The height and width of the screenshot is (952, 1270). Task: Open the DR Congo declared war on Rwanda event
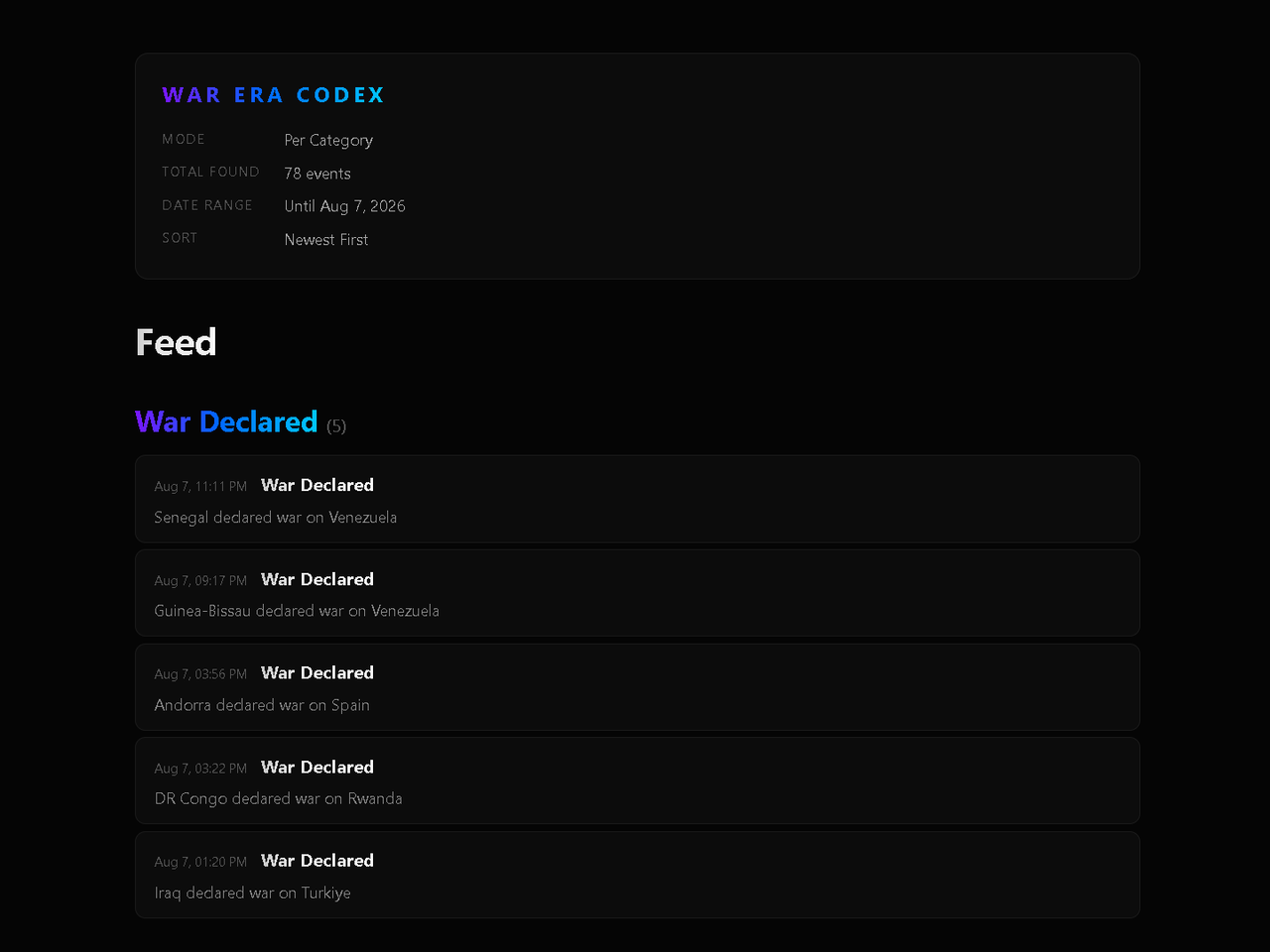(637, 780)
